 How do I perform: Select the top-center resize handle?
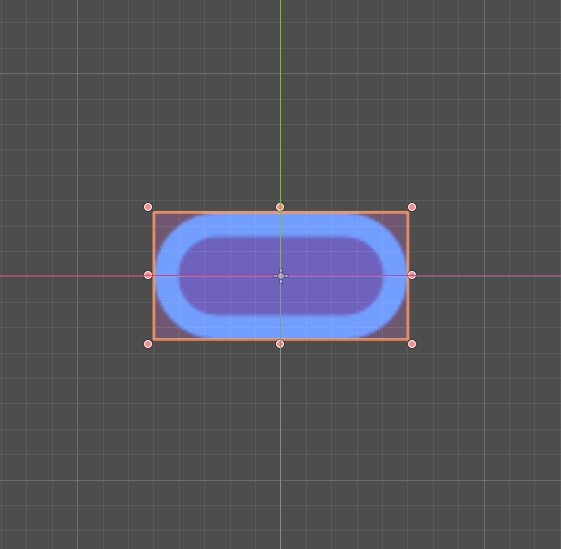click(x=280, y=207)
